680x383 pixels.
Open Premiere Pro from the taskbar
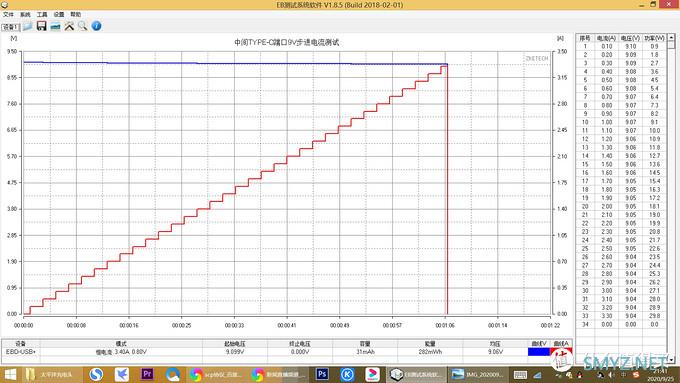tap(147, 374)
